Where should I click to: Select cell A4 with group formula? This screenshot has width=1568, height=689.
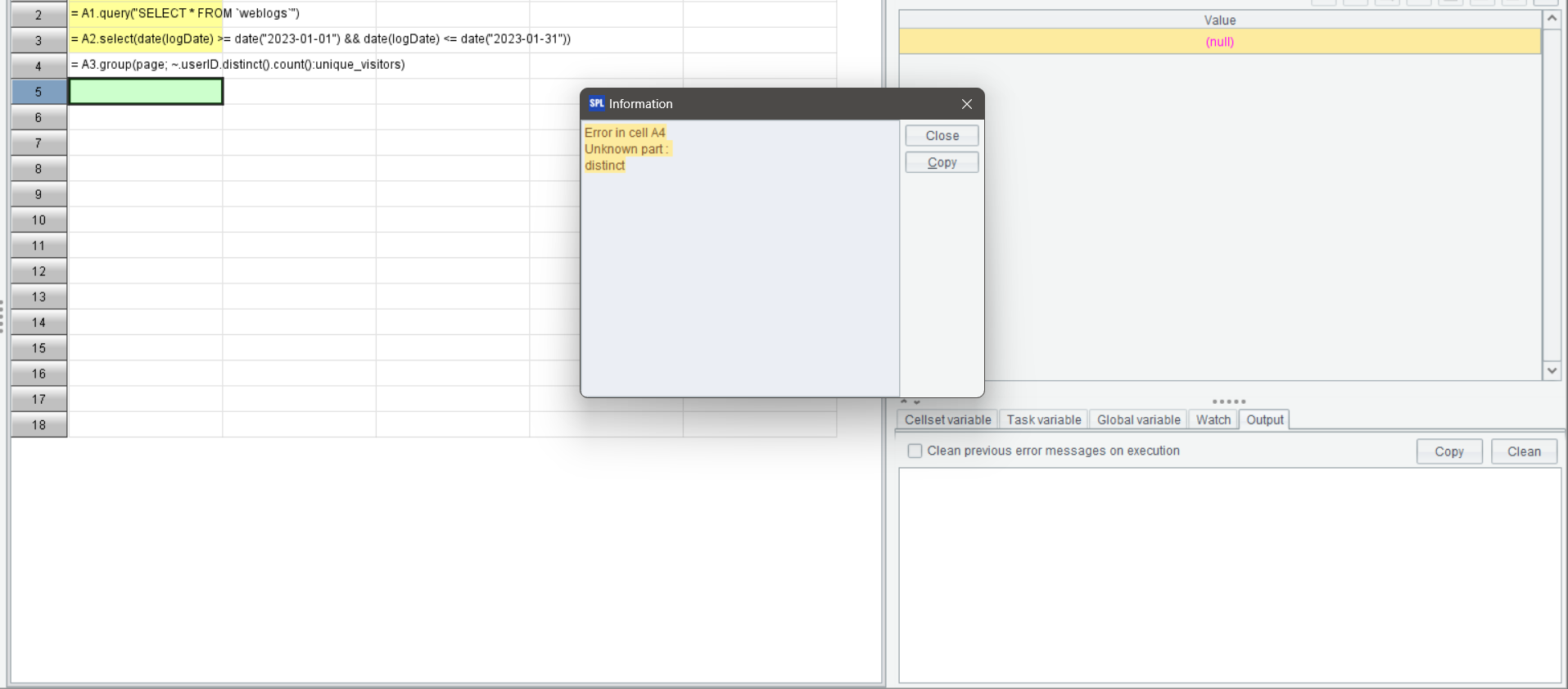click(146, 65)
